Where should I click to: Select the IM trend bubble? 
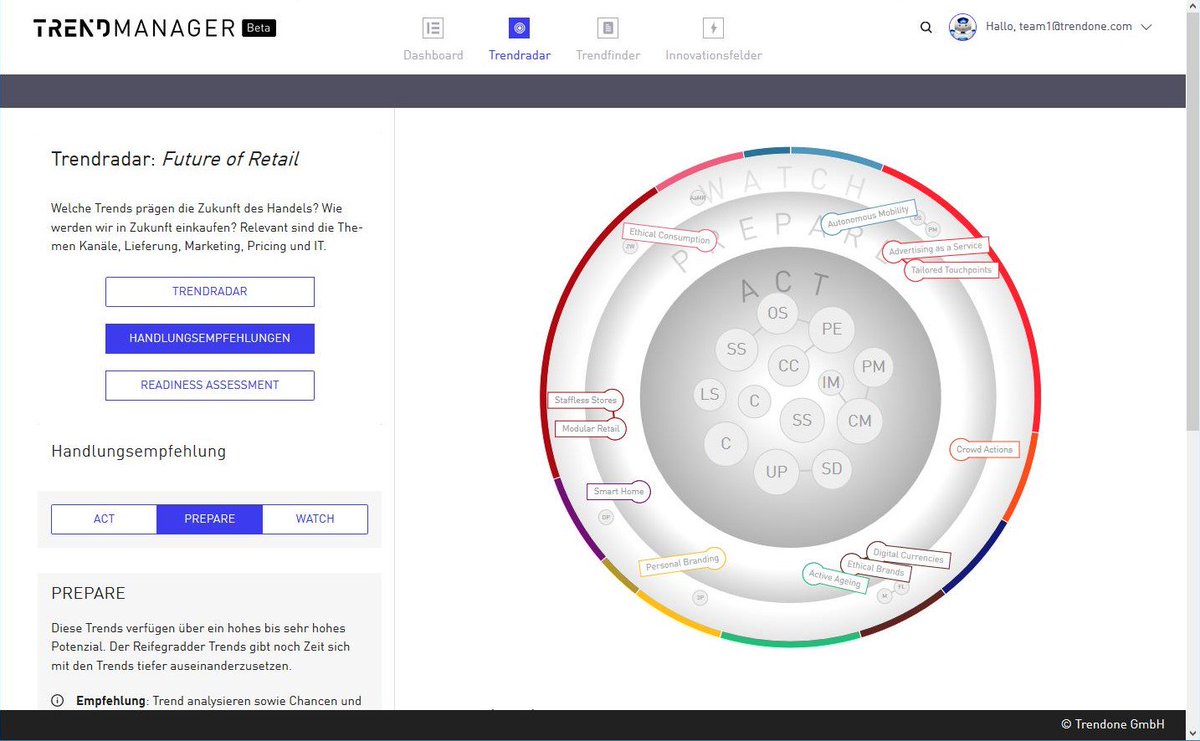click(x=831, y=382)
